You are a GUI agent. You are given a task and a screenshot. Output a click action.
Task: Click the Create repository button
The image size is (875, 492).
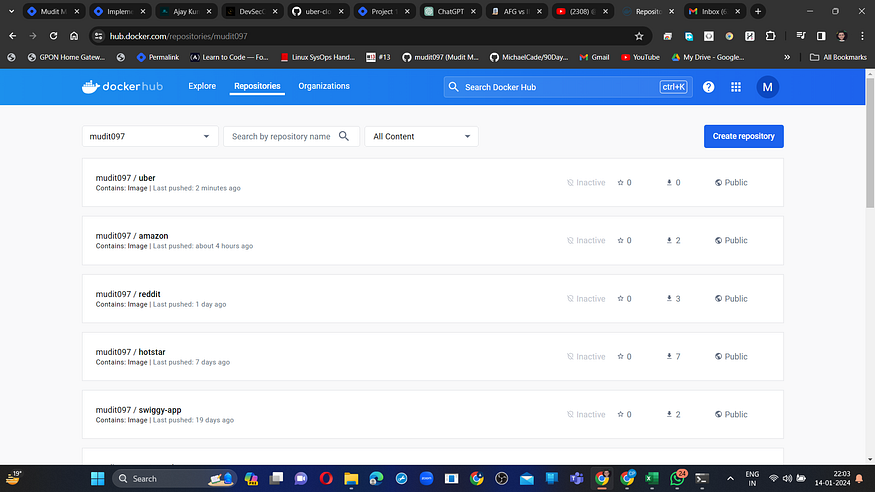[743, 136]
